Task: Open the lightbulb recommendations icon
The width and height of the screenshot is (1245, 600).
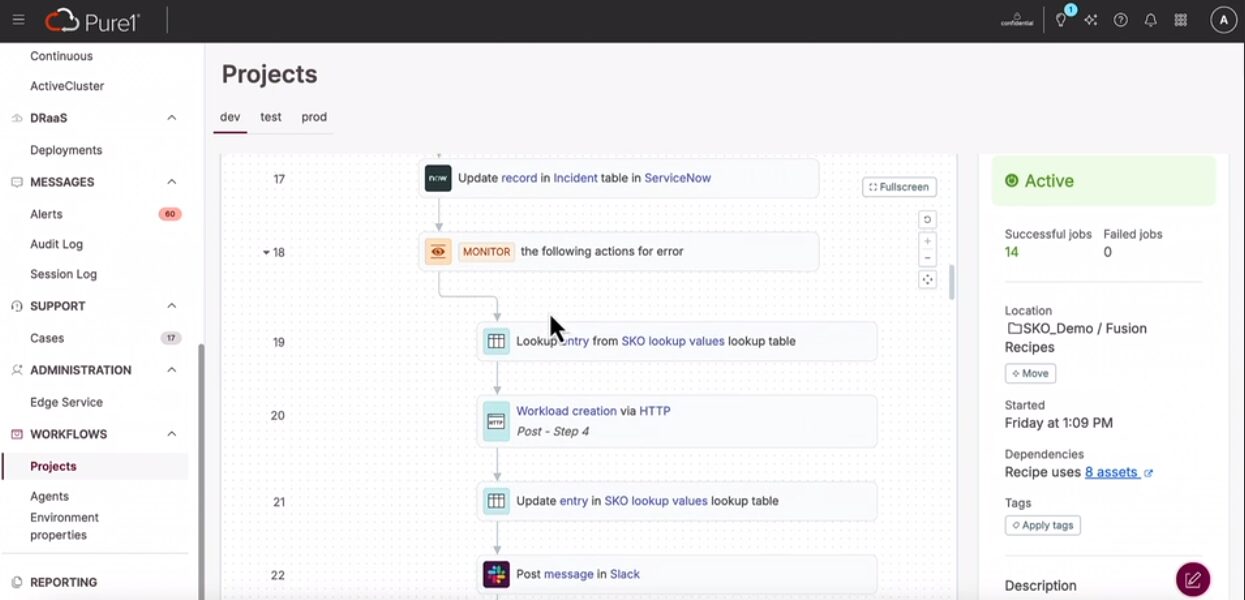Action: click(1061, 20)
